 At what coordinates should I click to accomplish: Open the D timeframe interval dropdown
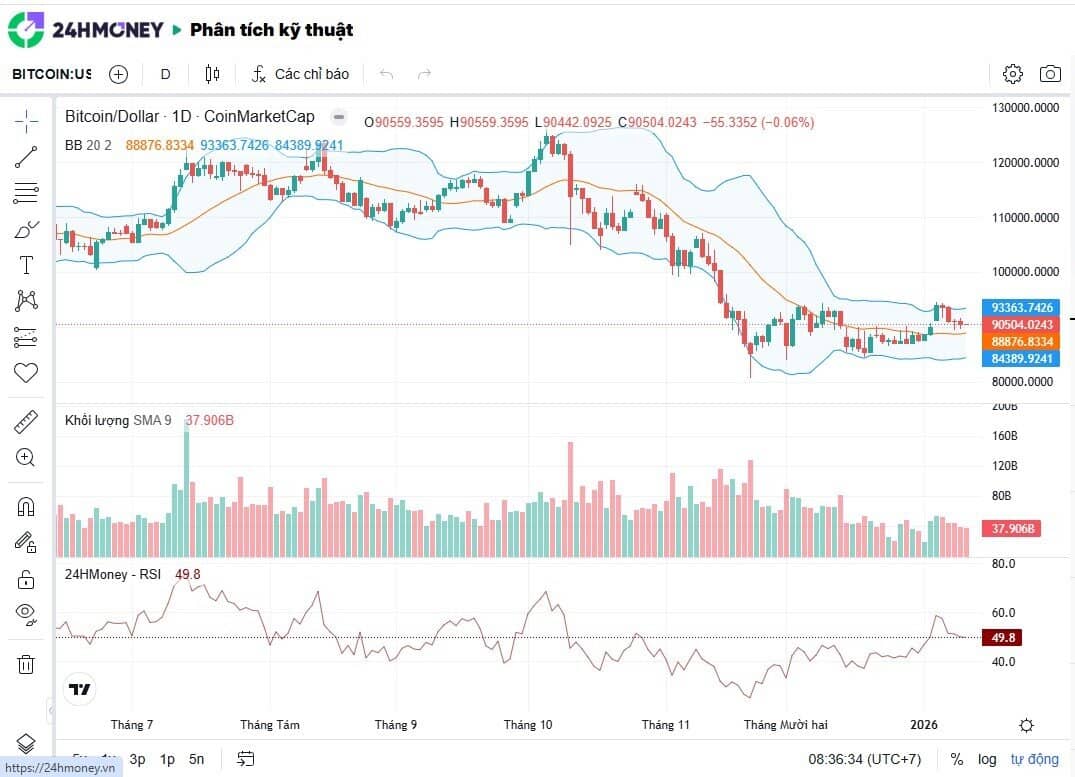click(x=166, y=74)
